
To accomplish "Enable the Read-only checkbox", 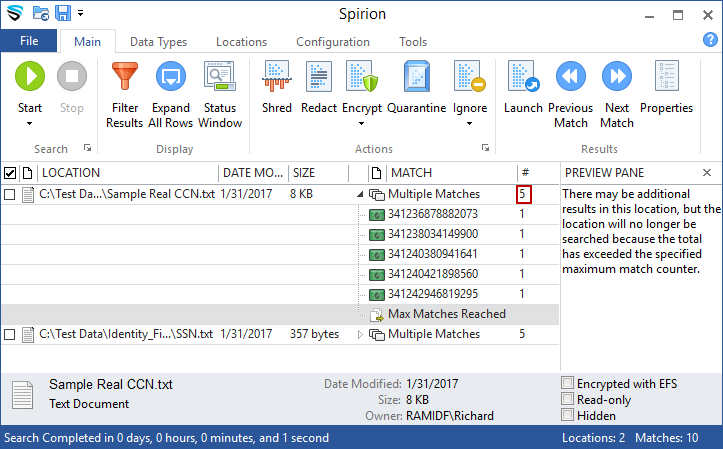I will pos(568,398).
